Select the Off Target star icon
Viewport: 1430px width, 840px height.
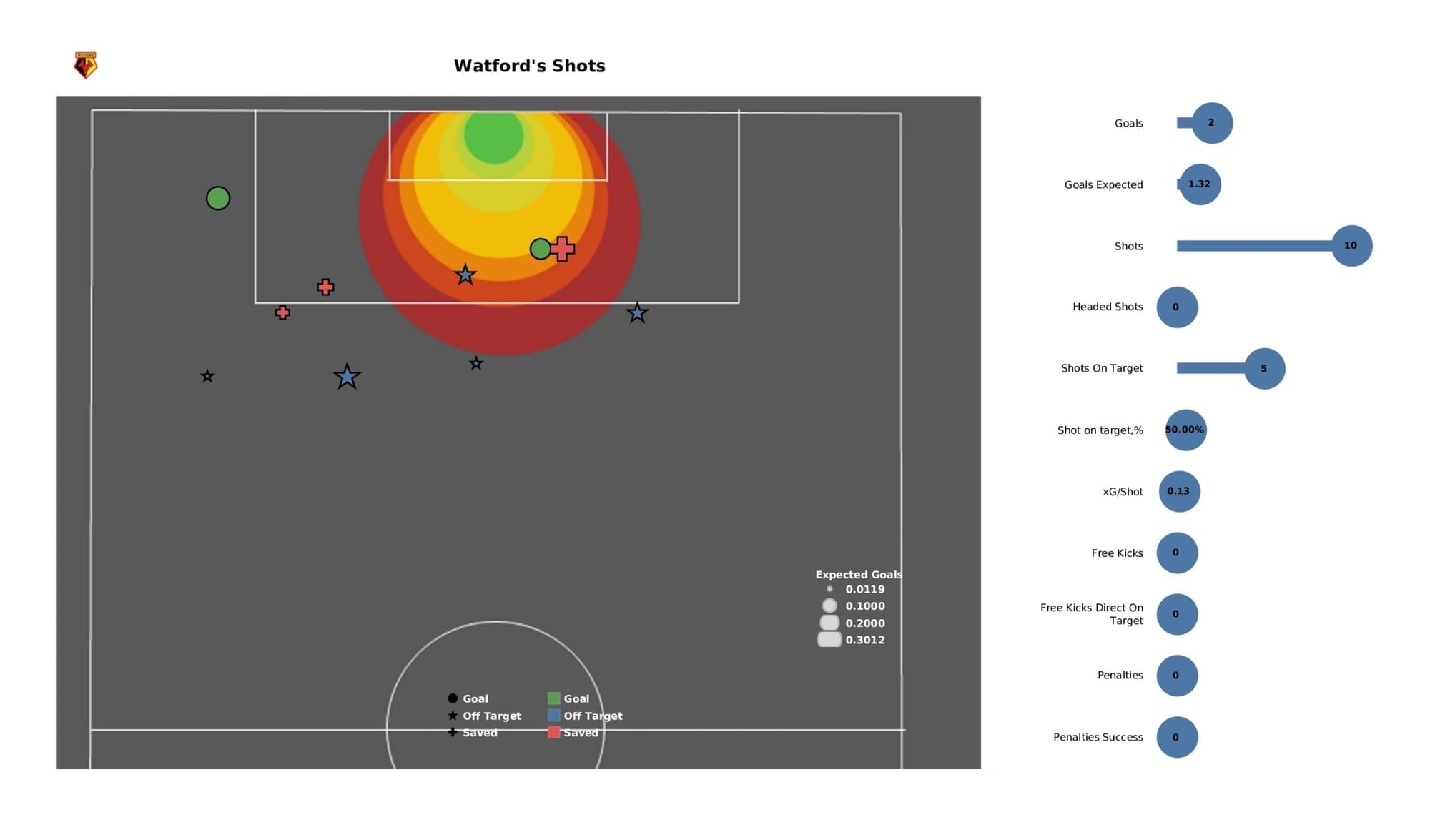[x=452, y=714]
